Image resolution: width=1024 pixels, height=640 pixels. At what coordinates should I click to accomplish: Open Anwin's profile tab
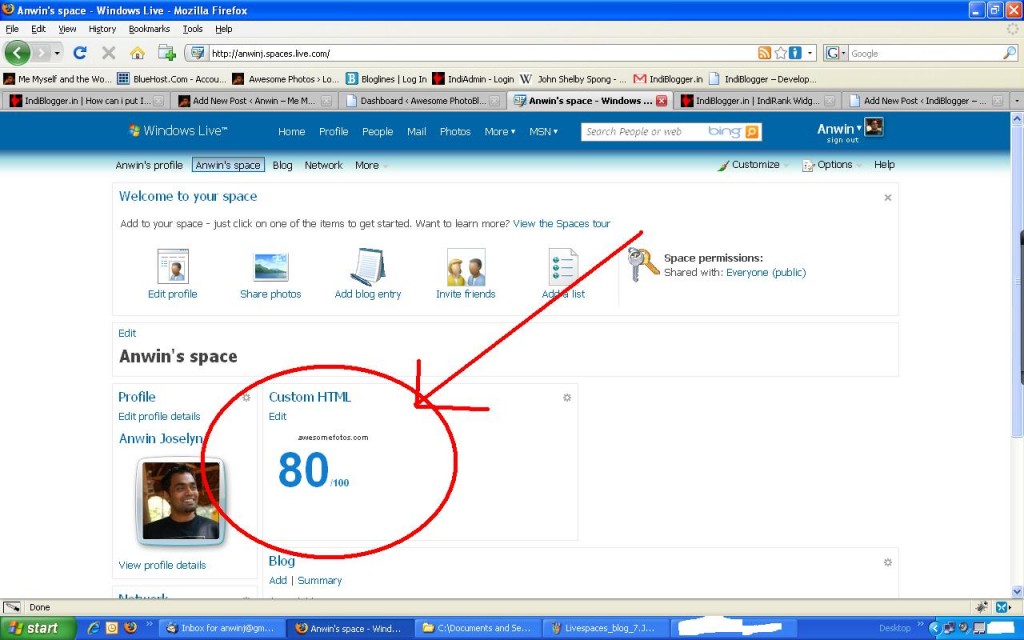pos(149,165)
